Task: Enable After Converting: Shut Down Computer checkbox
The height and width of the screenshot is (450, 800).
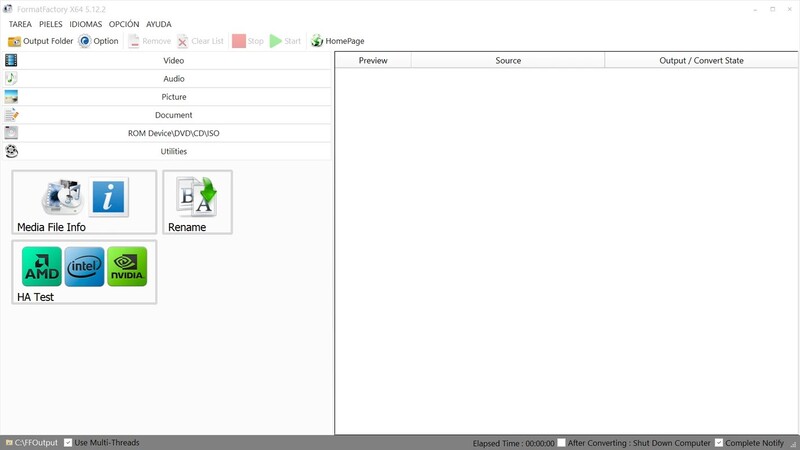Action: tap(561, 442)
